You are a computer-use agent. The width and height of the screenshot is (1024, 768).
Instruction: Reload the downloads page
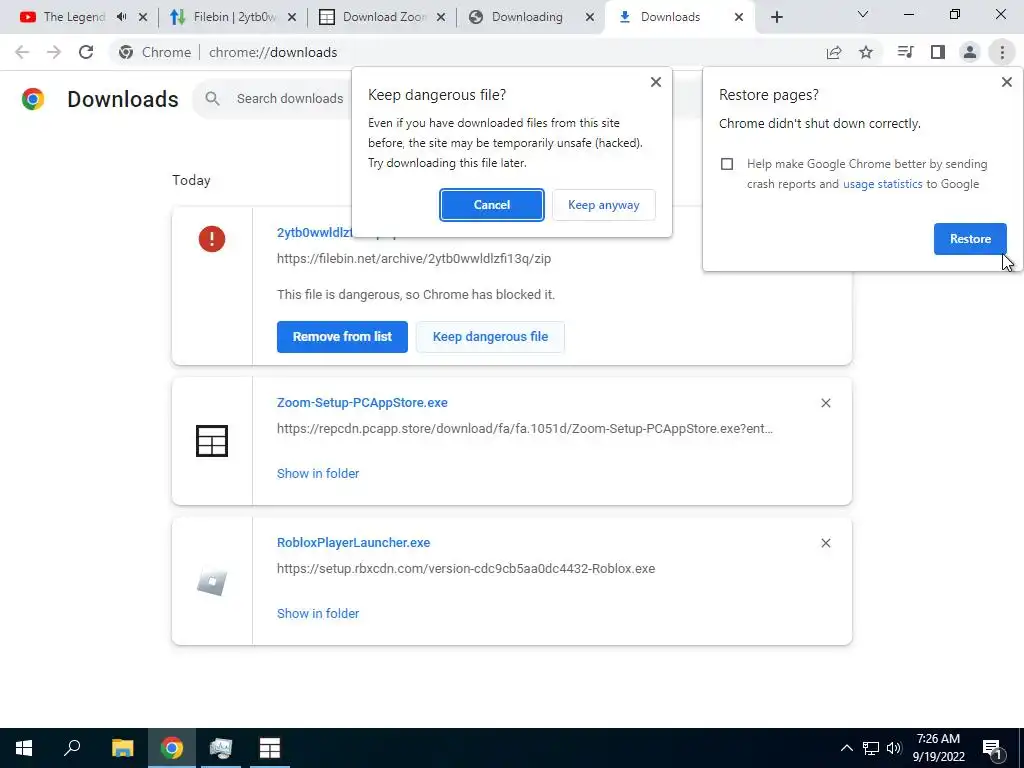tap(86, 52)
